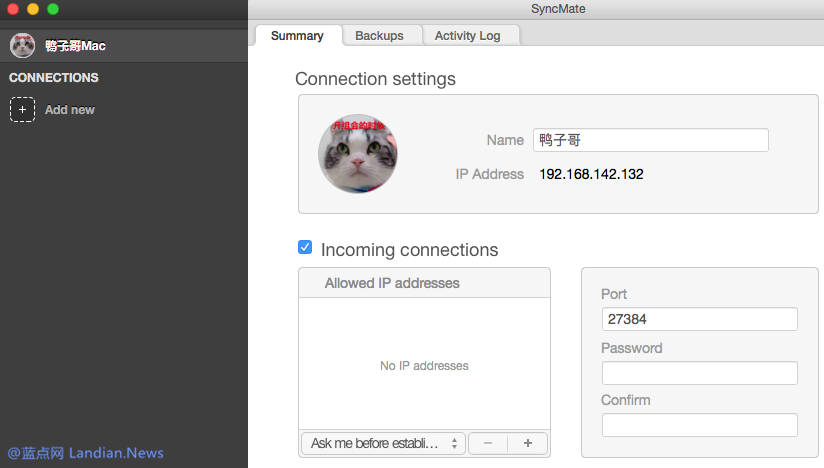Close the window with the red button
The height and width of the screenshot is (468, 824).
13,9
